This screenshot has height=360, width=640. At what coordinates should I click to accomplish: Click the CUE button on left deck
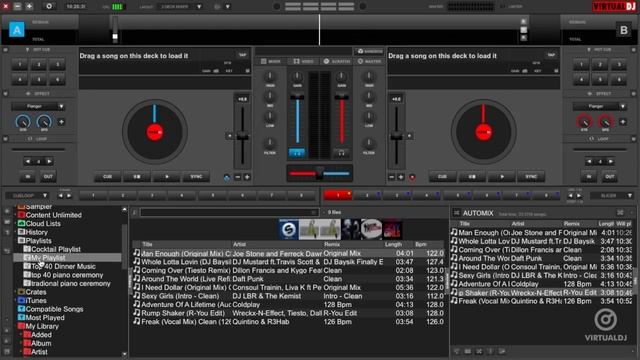click(107, 177)
